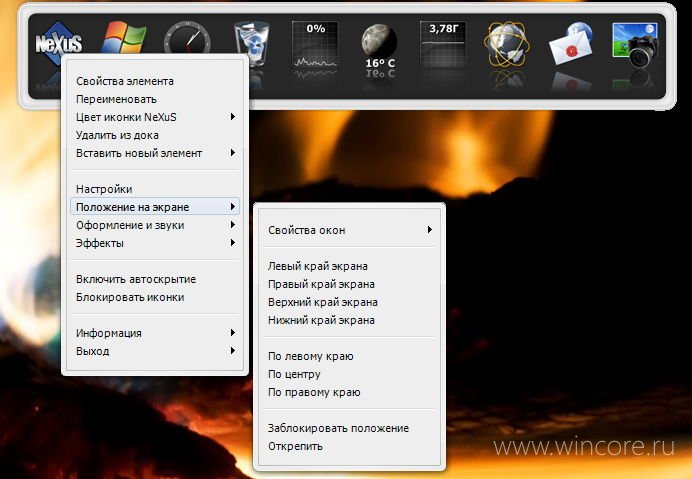
Task: Select Свойства элемента in context menu
Action: coord(155,81)
